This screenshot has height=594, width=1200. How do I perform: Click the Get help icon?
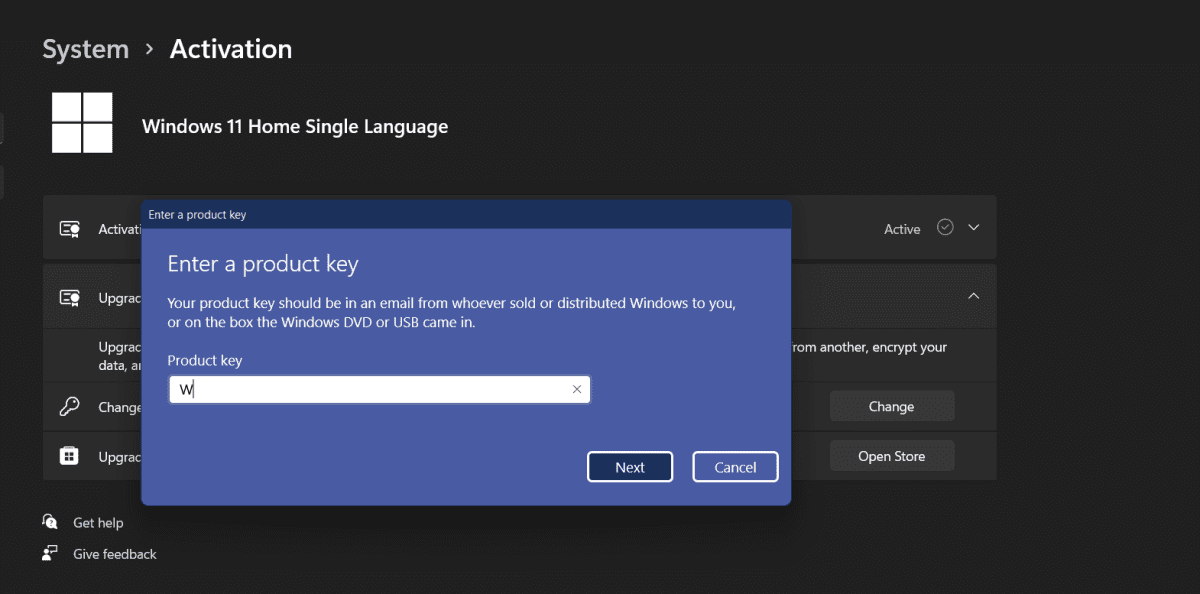coord(50,522)
